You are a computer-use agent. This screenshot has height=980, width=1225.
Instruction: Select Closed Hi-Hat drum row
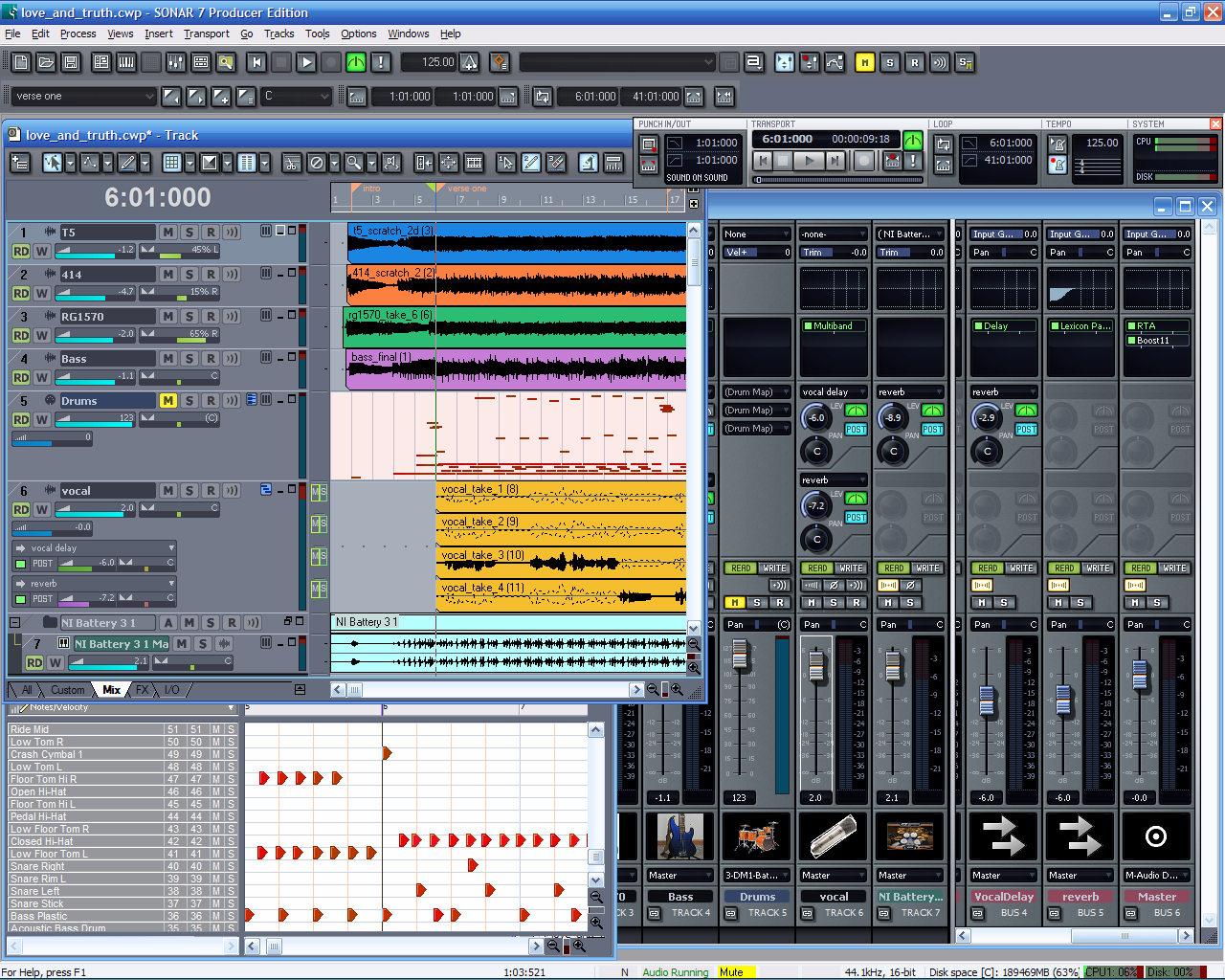(85, 841)
